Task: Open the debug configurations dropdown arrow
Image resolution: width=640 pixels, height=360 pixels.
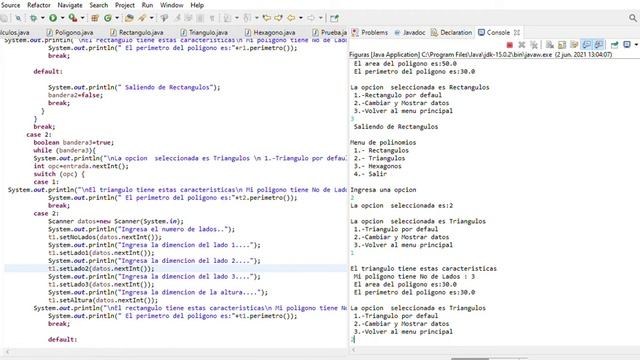Action: (42, 18)
